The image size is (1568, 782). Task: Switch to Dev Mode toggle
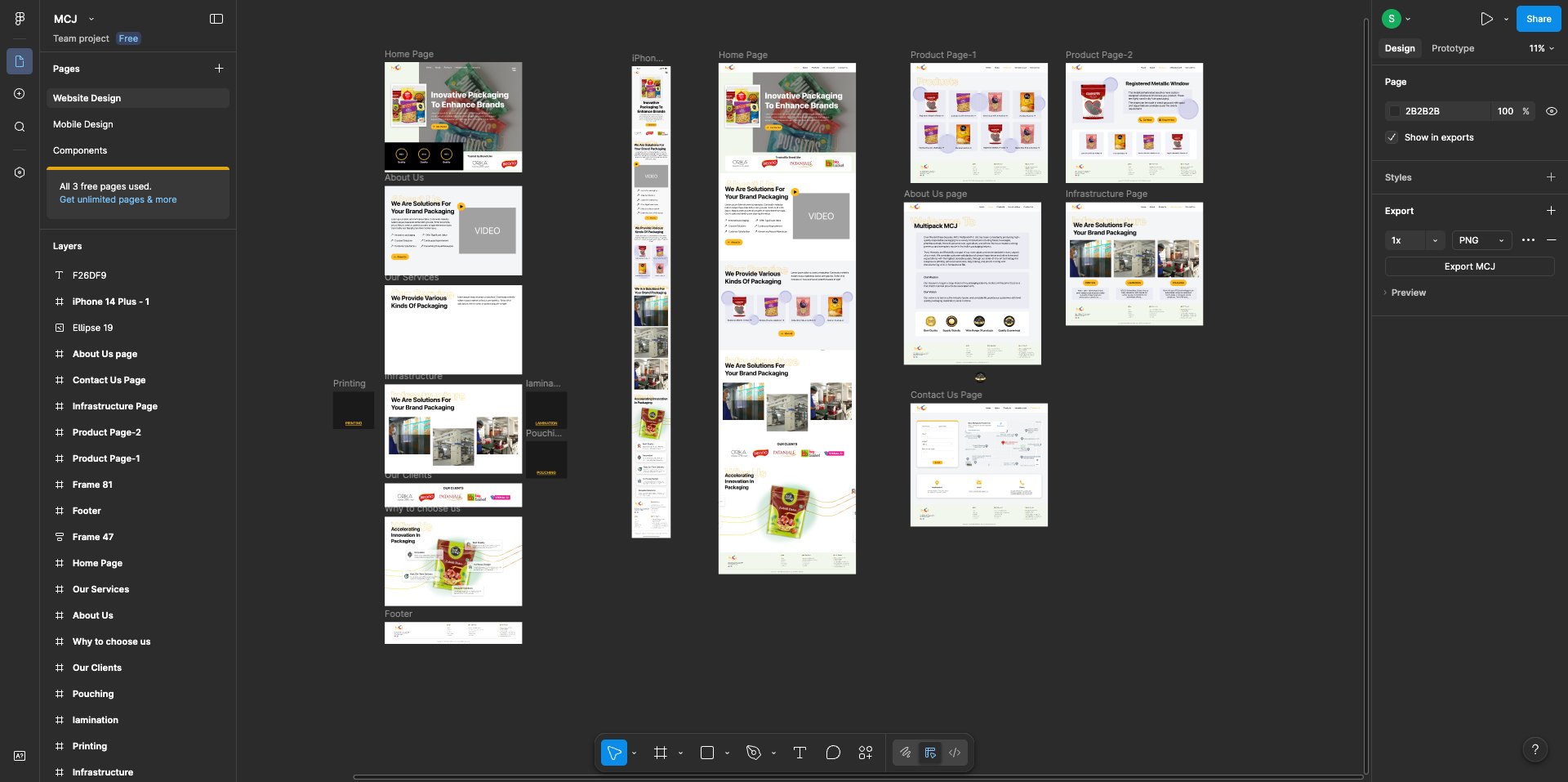coord(955,753)
